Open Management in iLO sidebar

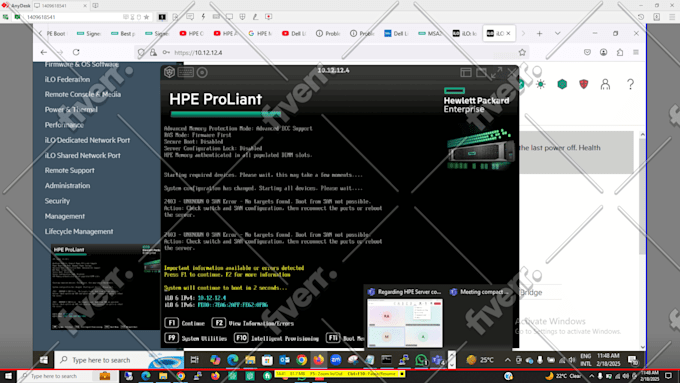click(65, 216)
